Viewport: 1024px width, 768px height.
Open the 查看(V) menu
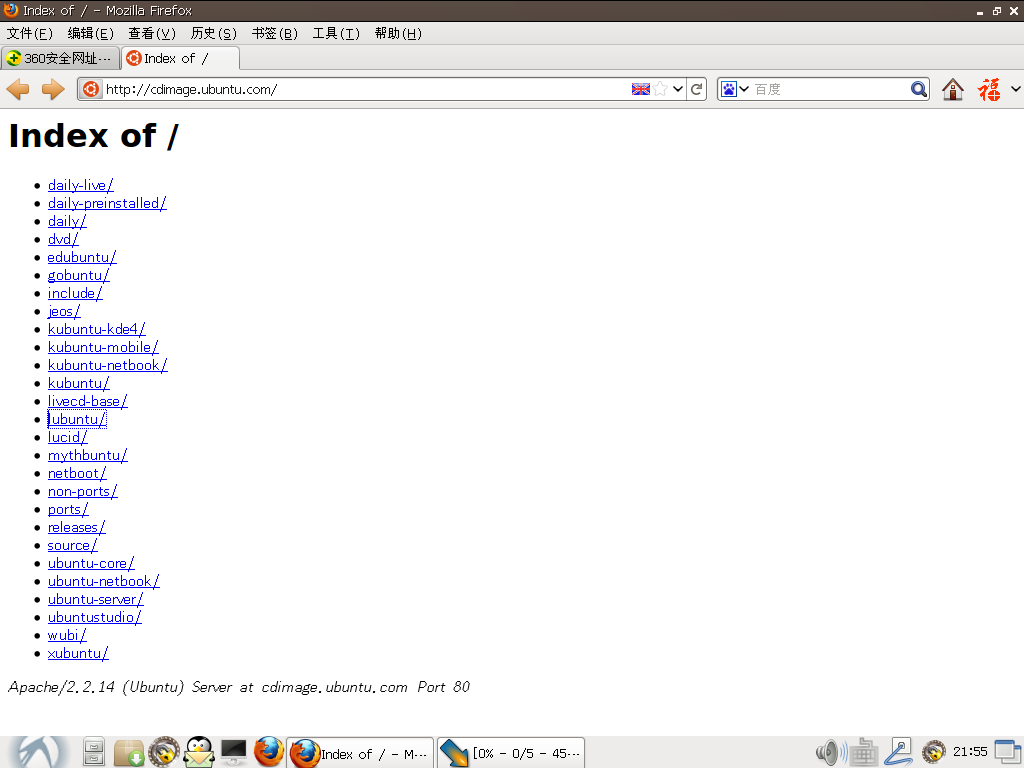152,33
